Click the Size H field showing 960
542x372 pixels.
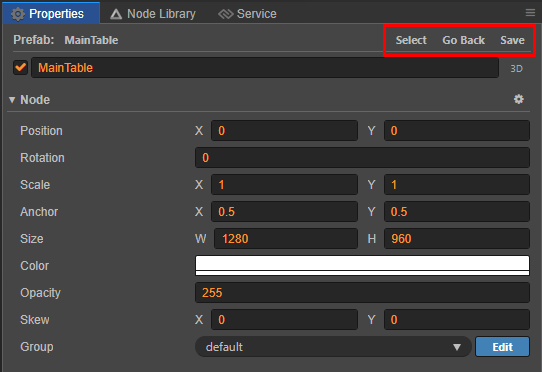(x=457, y=239)
